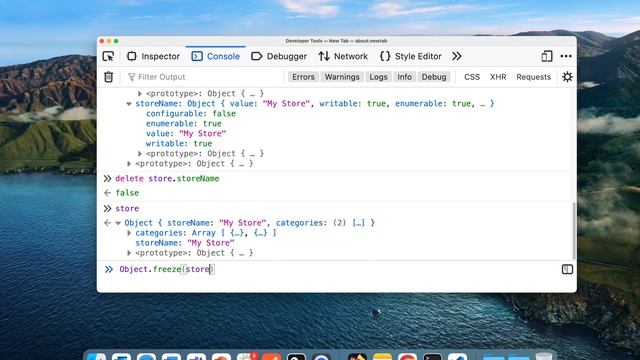Enable the XHR filter
Screen dimensions: 640x360
[x=498, y=77]
